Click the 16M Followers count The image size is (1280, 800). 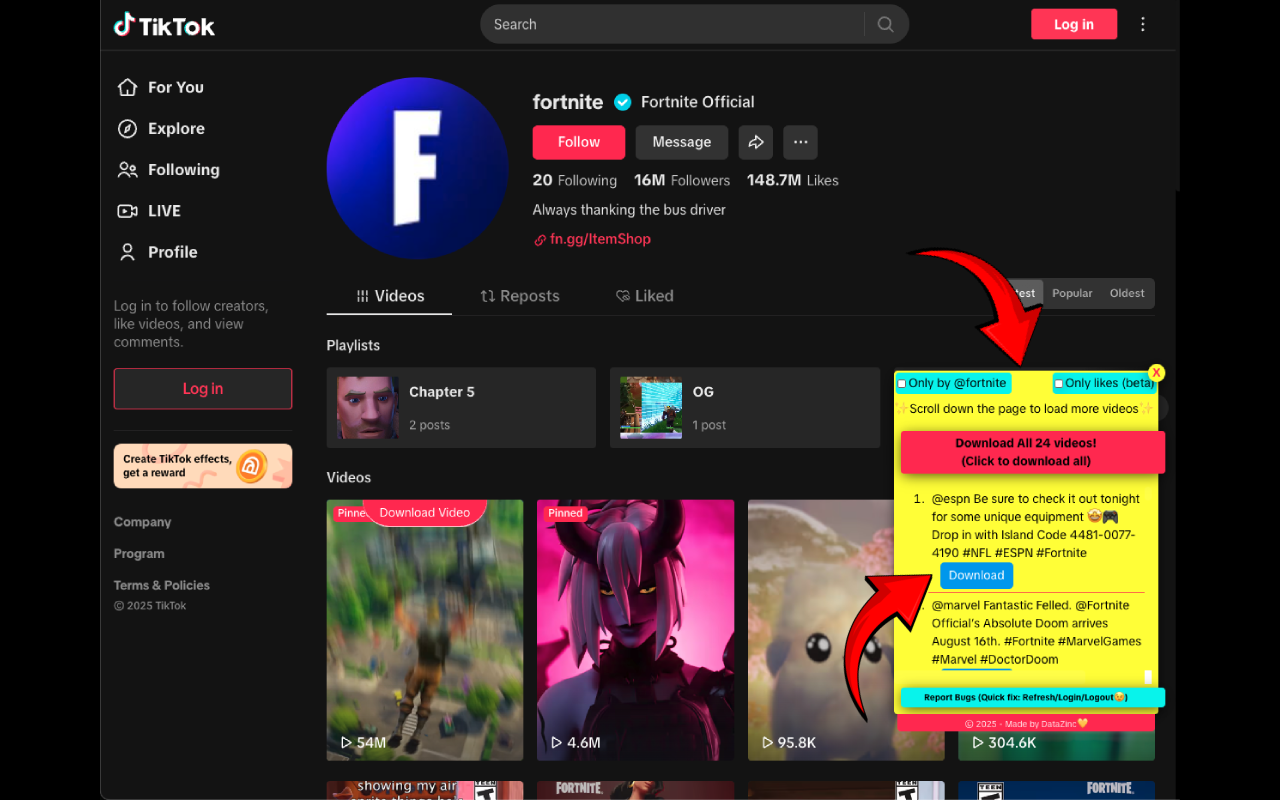tap(682, 180)
